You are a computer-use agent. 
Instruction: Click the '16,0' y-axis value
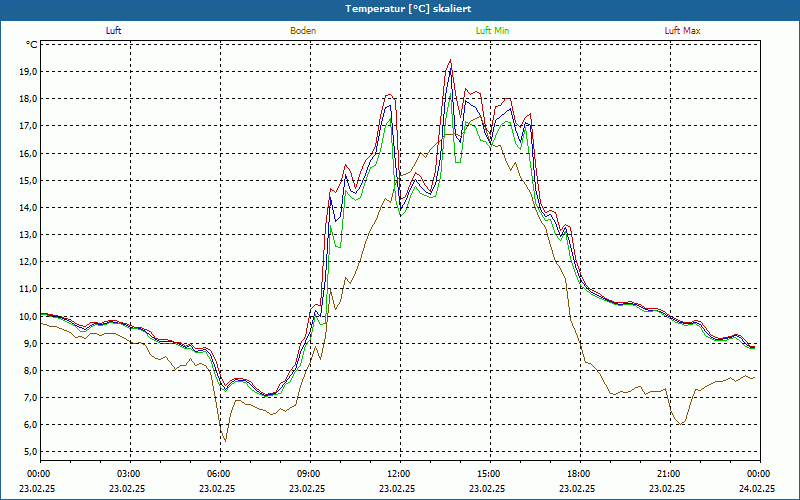[x=28, y=154]
